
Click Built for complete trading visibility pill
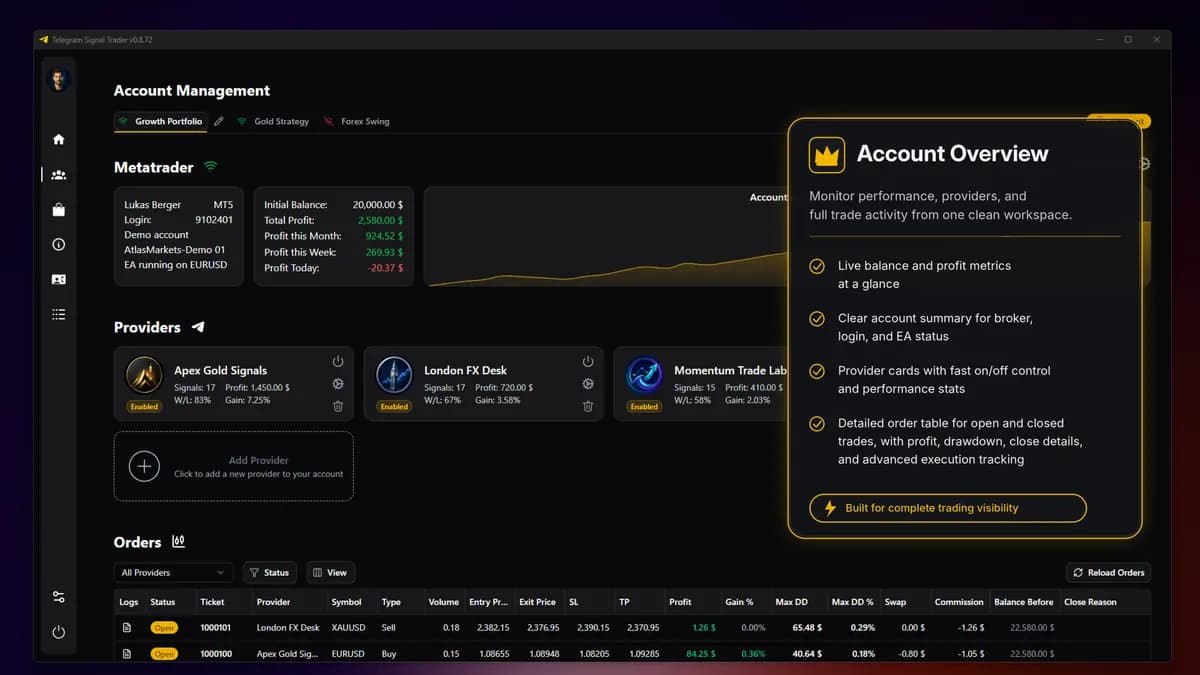click(x=947, y=508)
